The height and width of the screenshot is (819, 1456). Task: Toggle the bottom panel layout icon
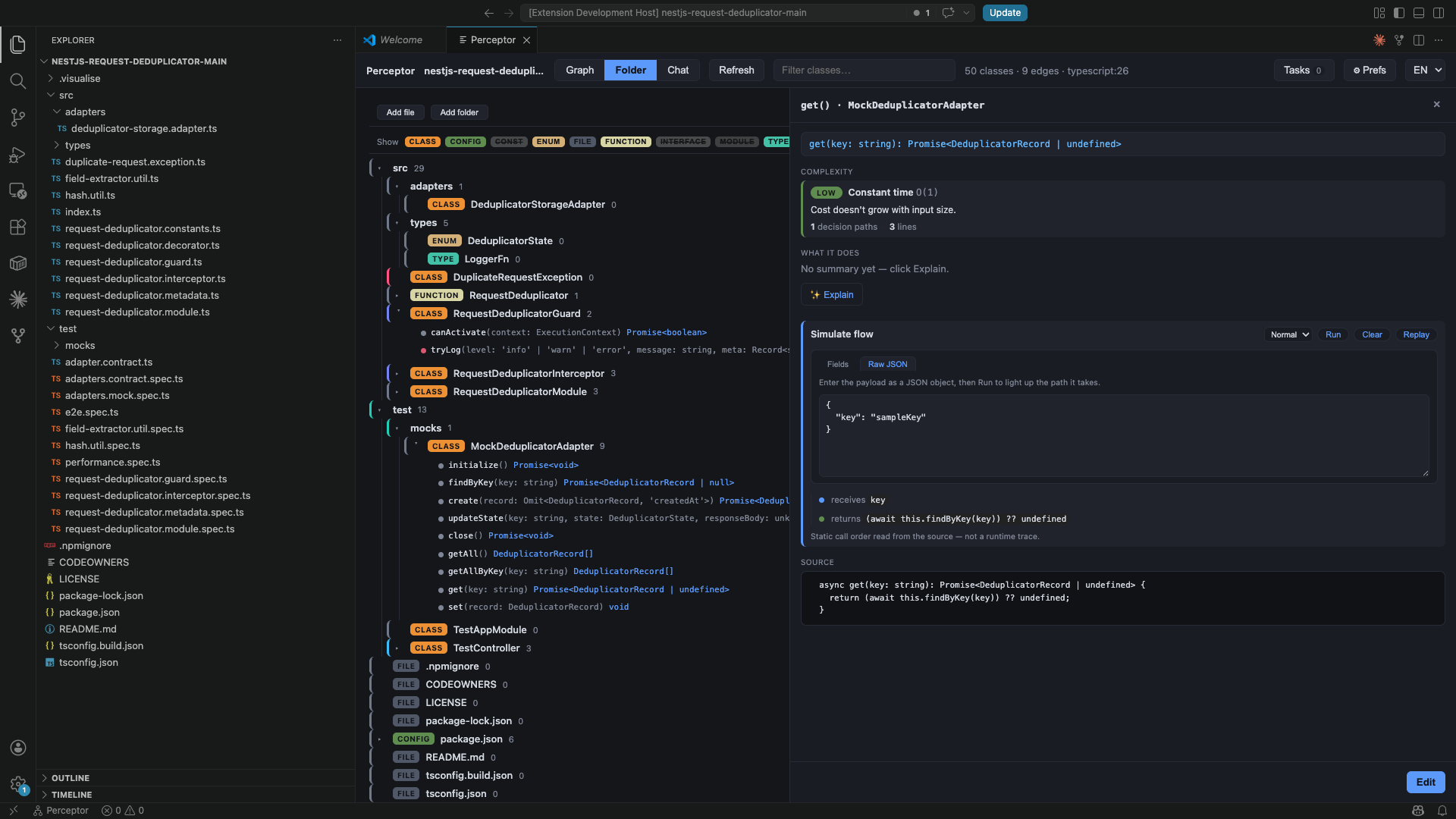(1419, 13)
